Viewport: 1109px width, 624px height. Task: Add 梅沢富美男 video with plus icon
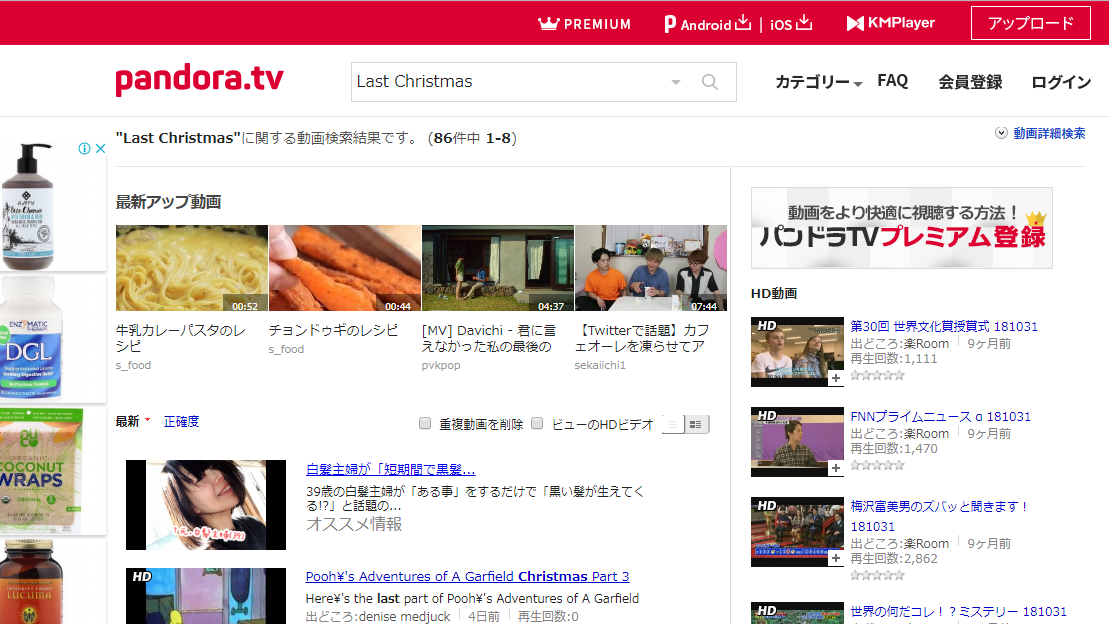click(836, 559)
